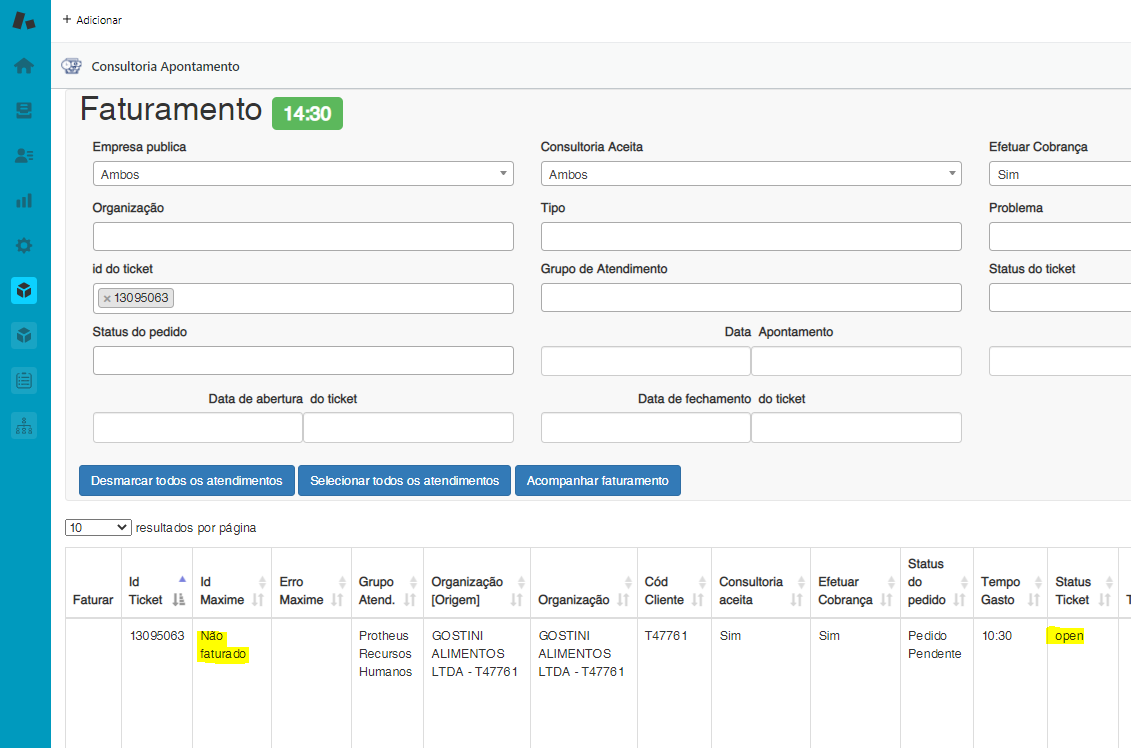Click Selecionar todos os atendimentos button
The height and width of the screenshot is (748, 1131).
click(x=404, y=481)
